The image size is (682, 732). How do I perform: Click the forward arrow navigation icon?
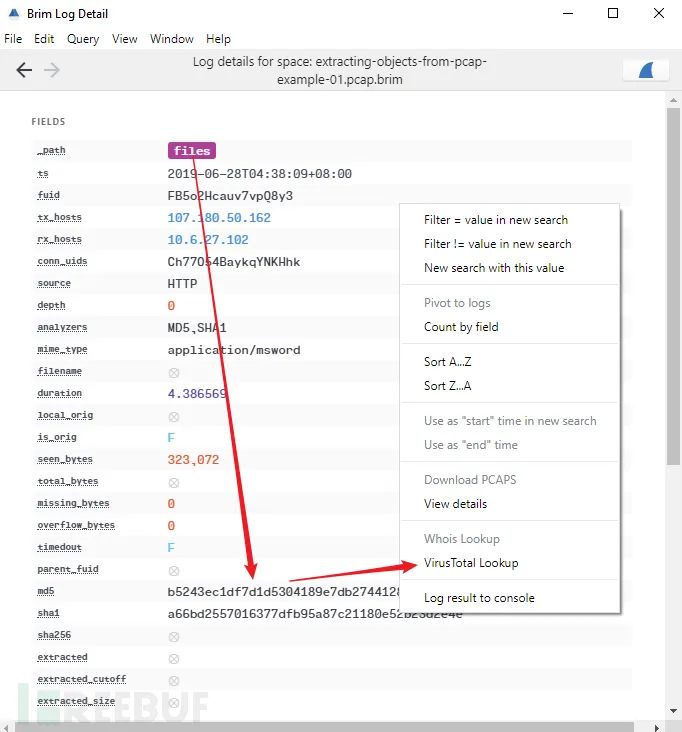click(x=52, y=70)
